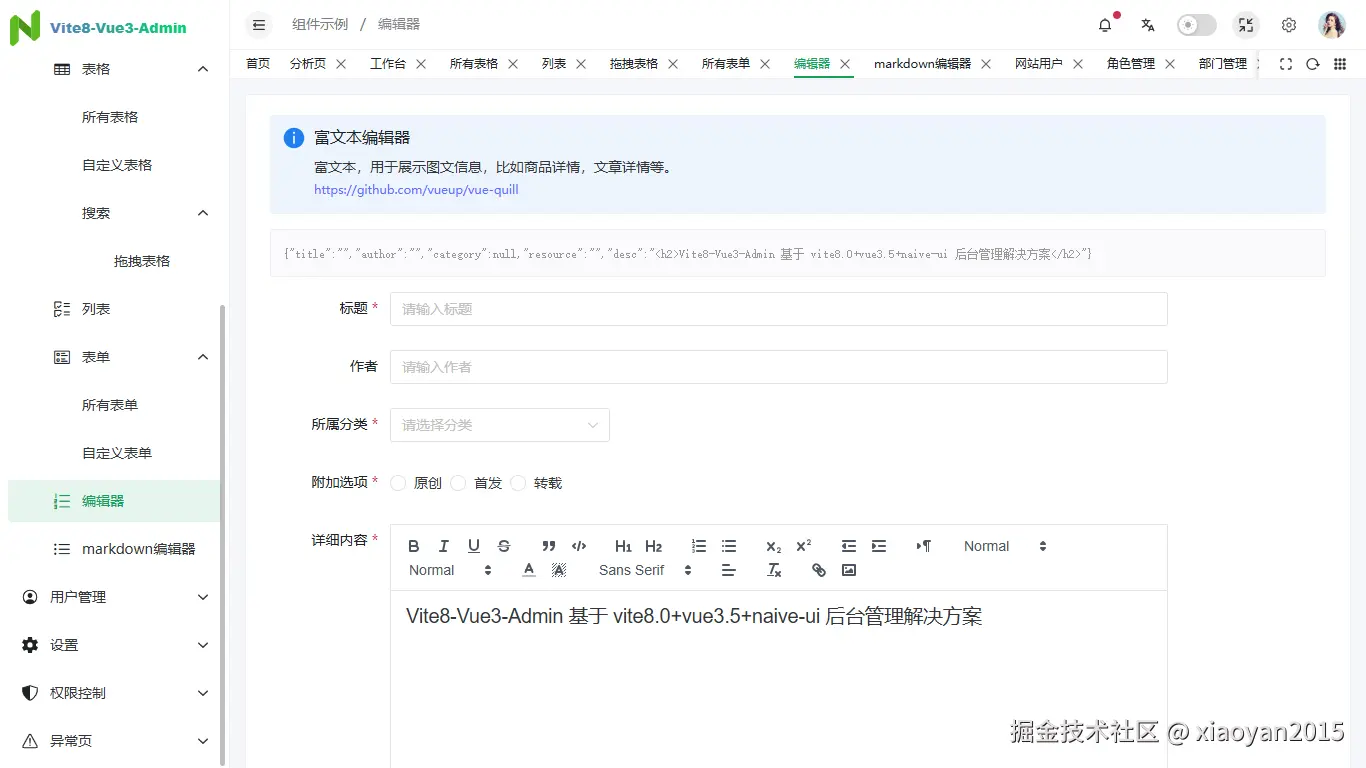Expand the 权限控制 sidebar menu
This screenshot has width=1366, height=768.
point(115,693)
